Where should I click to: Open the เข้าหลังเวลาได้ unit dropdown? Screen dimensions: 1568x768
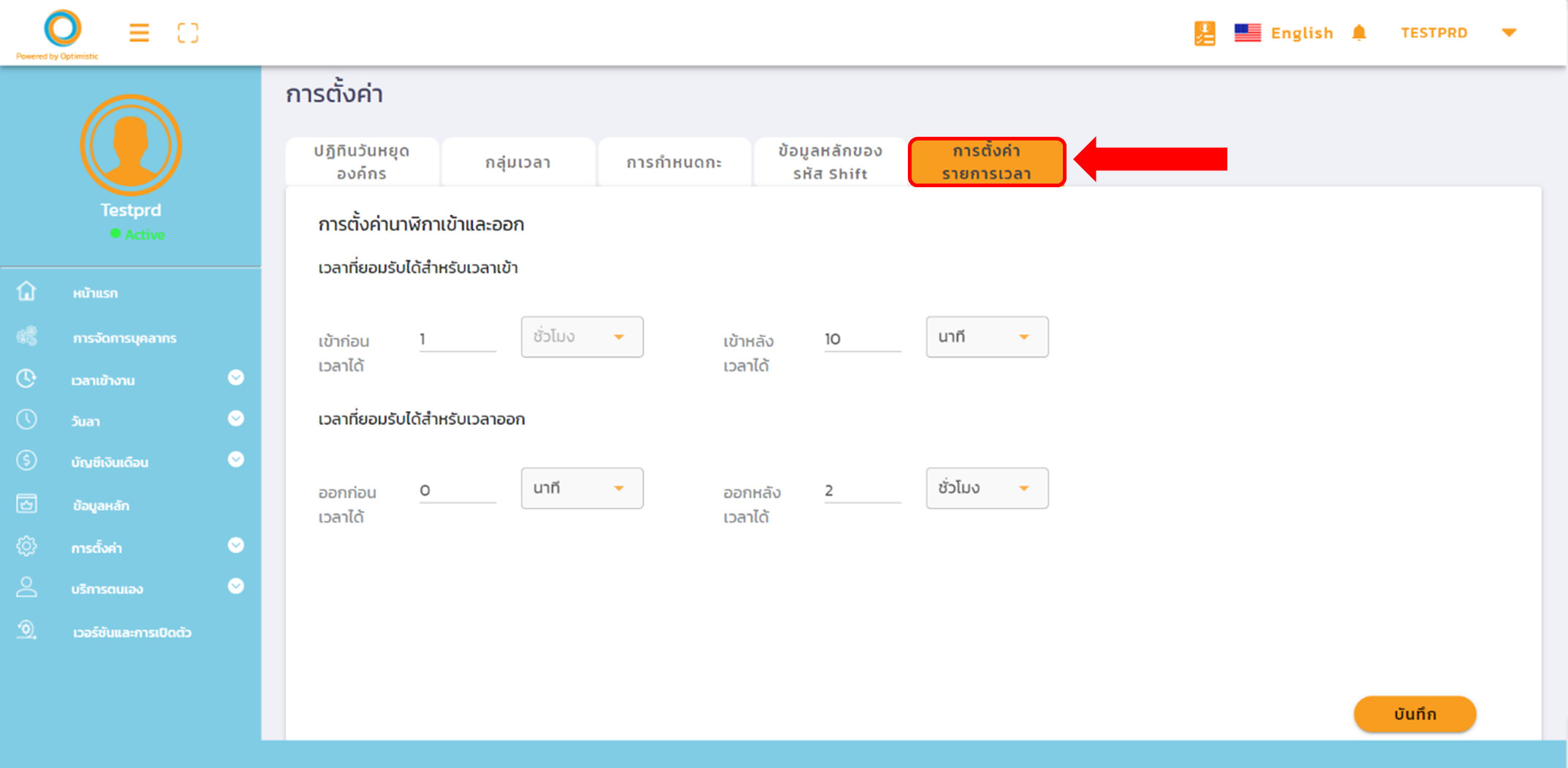[x=986, y=337]
